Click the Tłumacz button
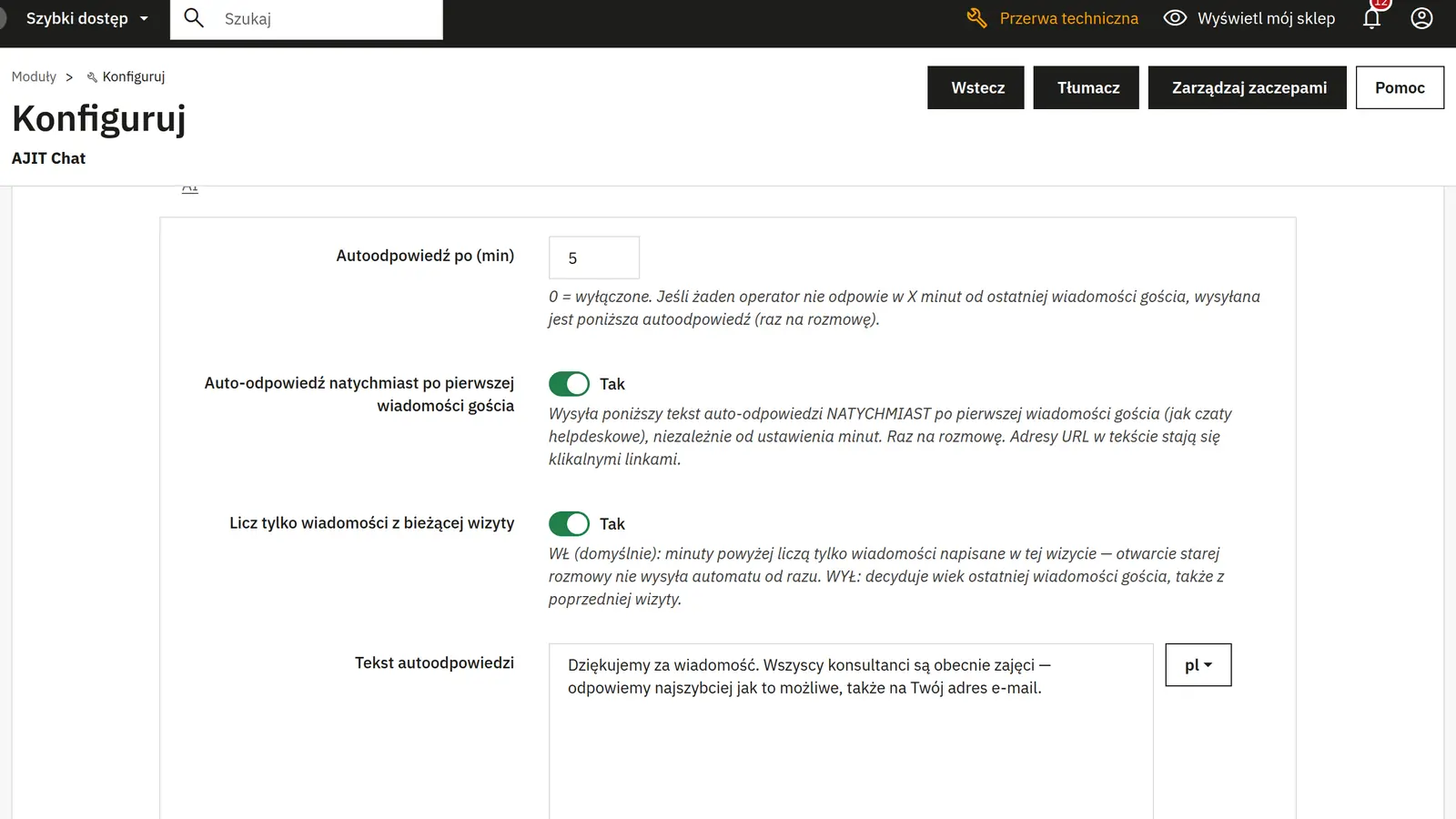1456x819 pixels. click(x=1087, y=87)
